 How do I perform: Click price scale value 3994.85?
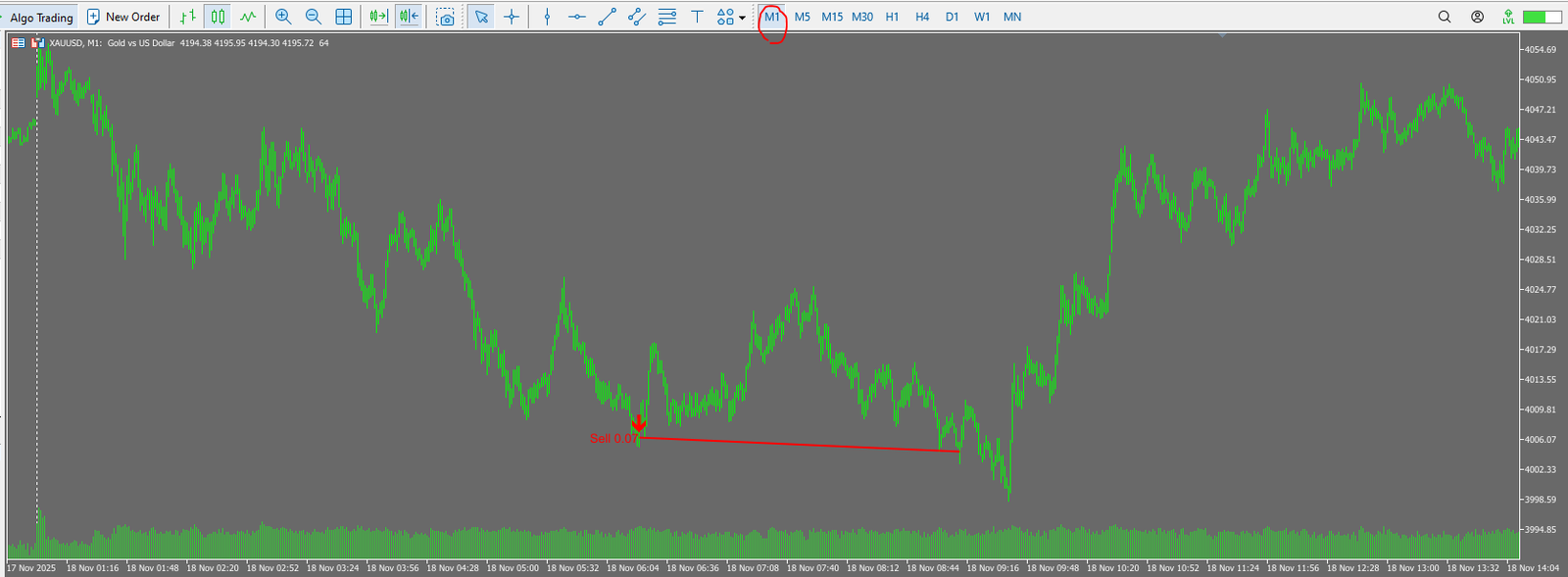pyautogui.click(x=1540, y=530)
